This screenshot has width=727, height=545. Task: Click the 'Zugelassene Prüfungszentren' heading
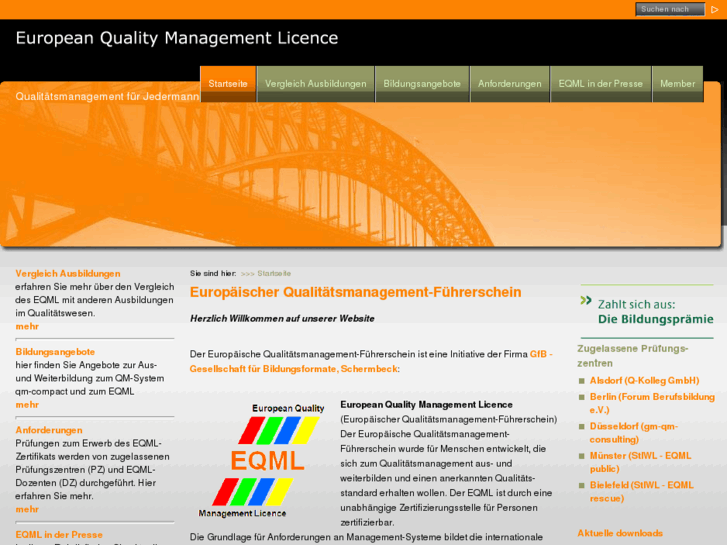[x=632, y=356]
